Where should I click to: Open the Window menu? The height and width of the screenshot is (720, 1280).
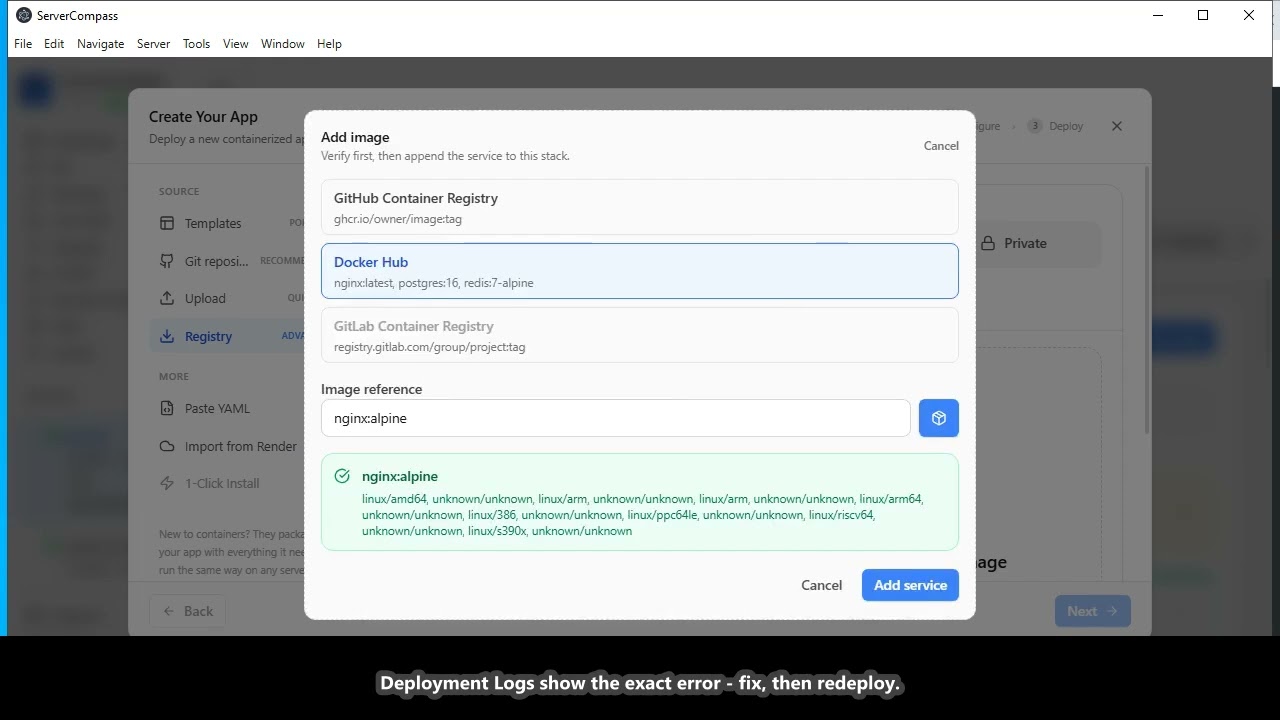pos(282,44)
